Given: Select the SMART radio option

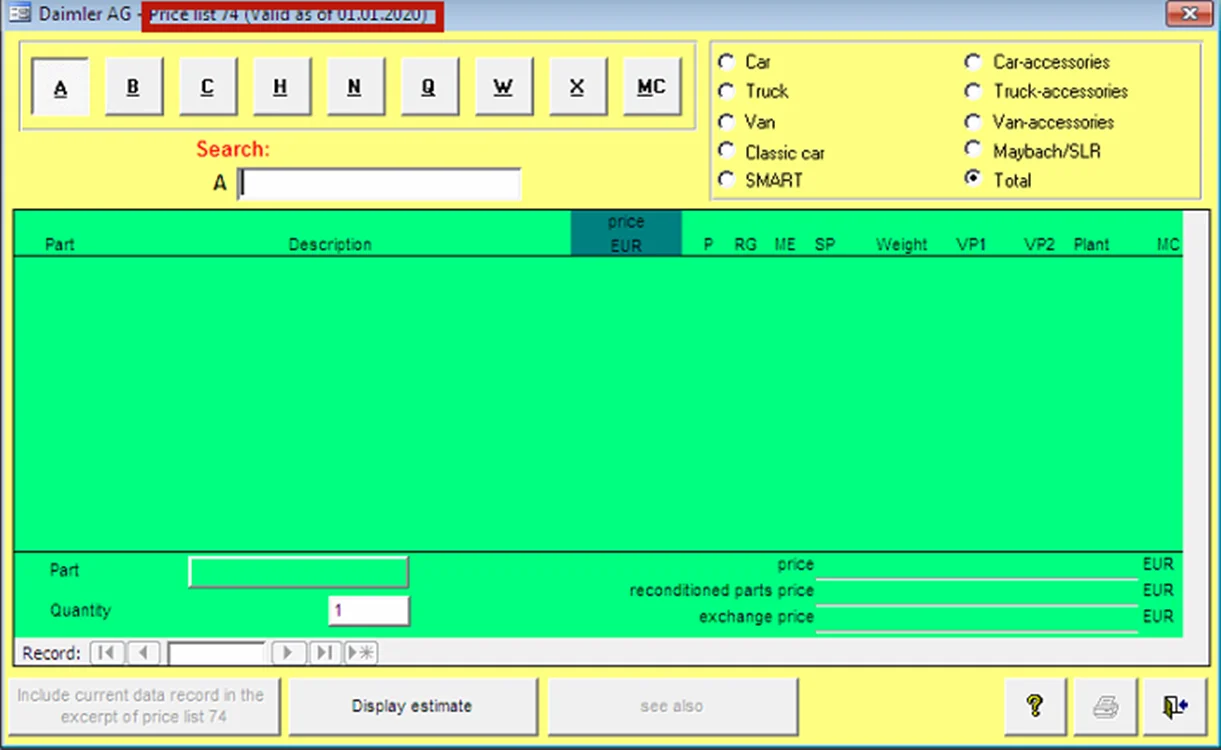Looking at the screenshot, I should tap(726, 180).
